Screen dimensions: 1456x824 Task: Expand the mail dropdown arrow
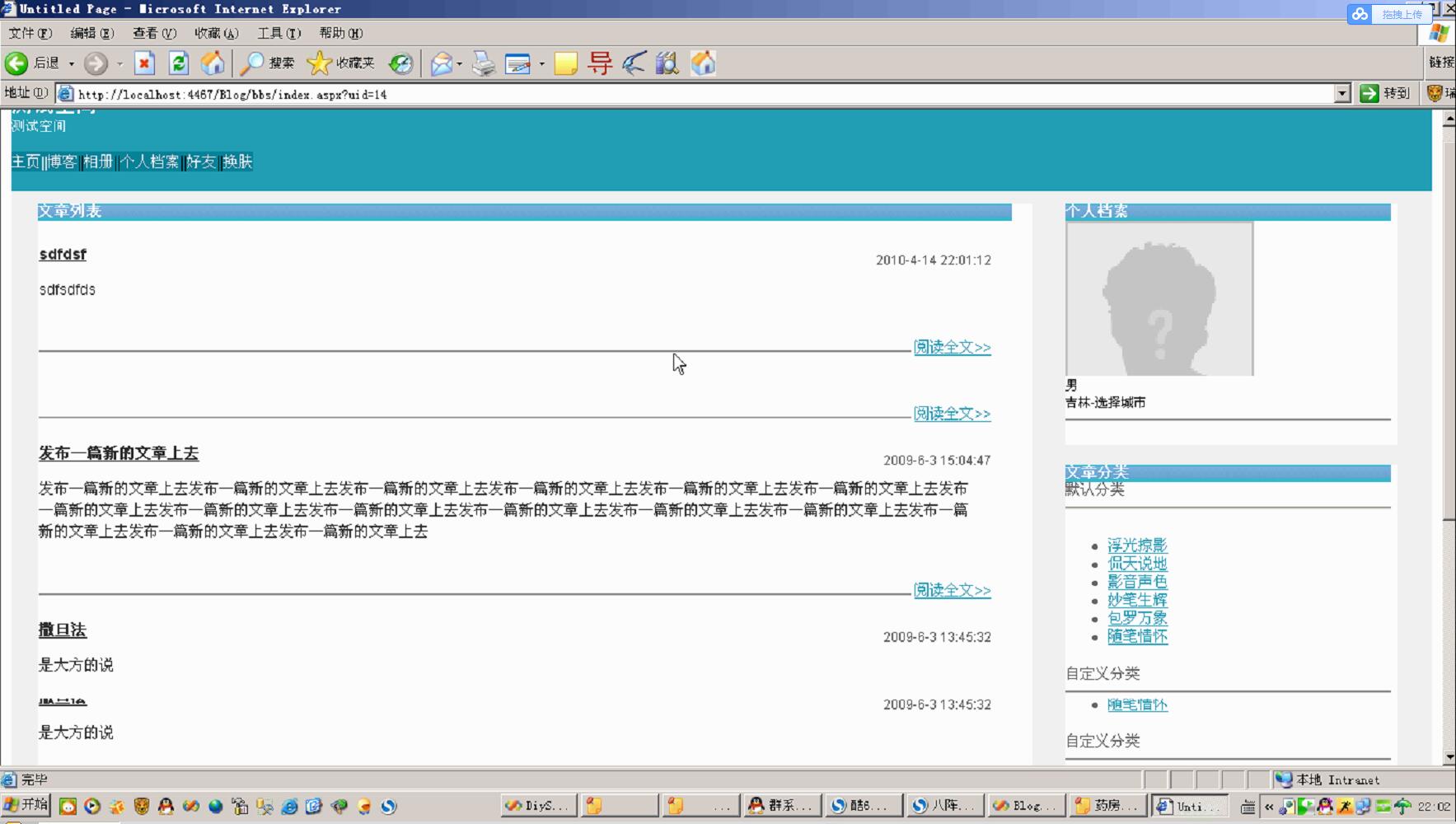[459, 63]
